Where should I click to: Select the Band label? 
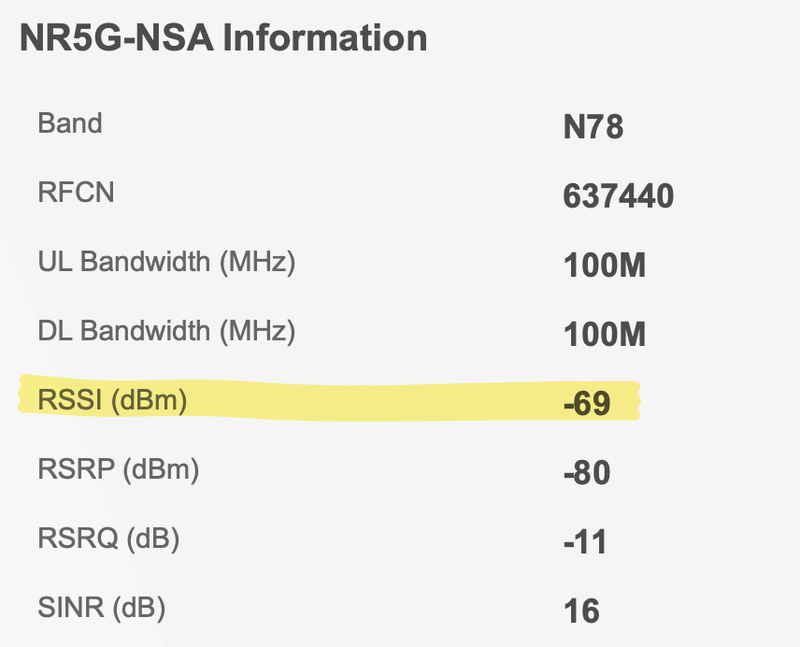(70, 125)
